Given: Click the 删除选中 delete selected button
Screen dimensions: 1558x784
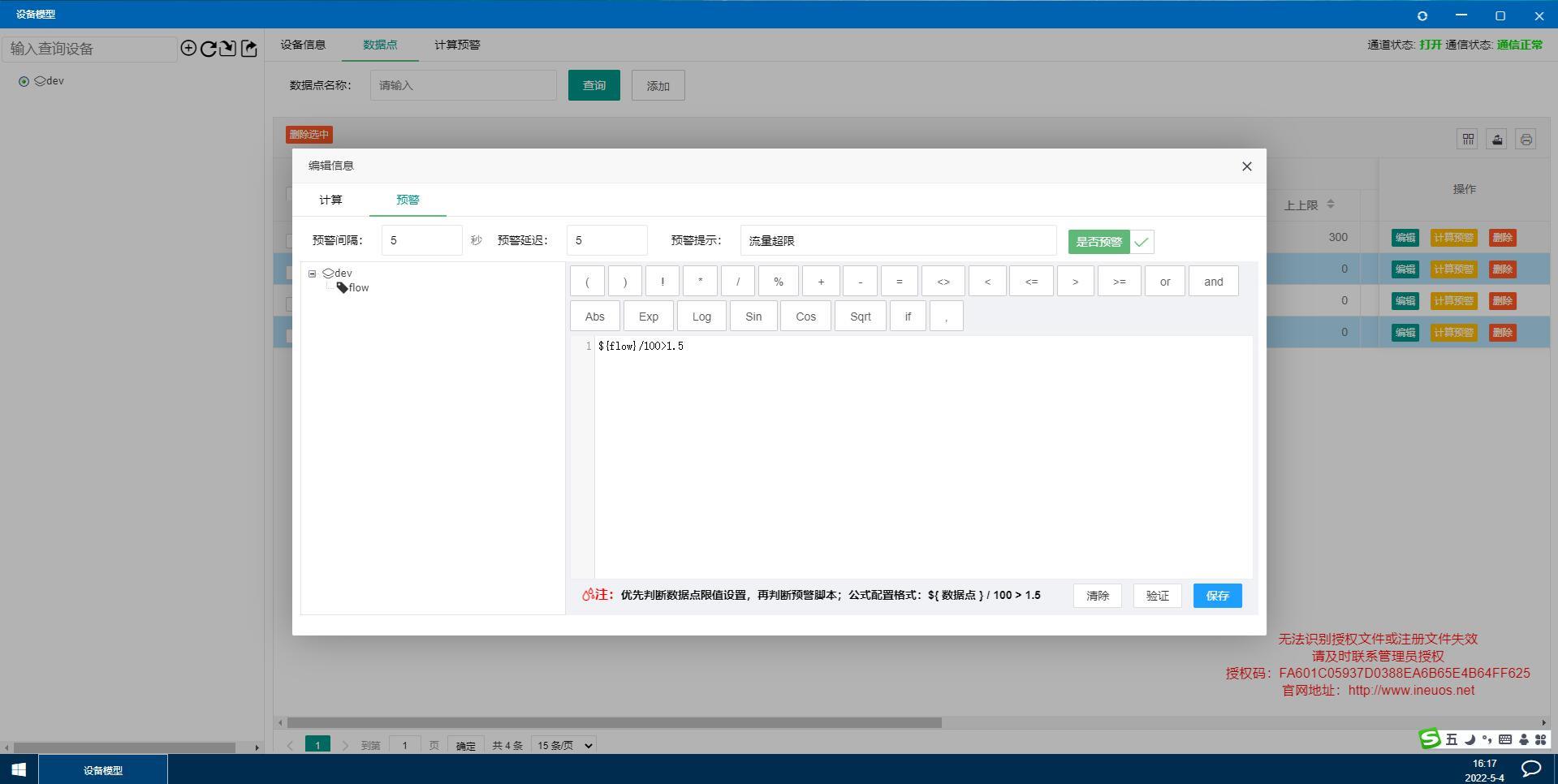Looking at the screenshot, I should click(309, 135).
